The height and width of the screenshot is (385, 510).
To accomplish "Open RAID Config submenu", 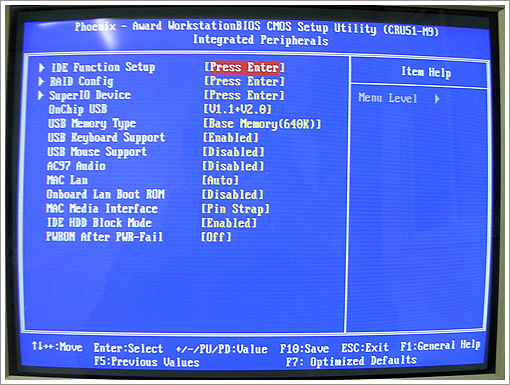I will [x=82, y=81].
